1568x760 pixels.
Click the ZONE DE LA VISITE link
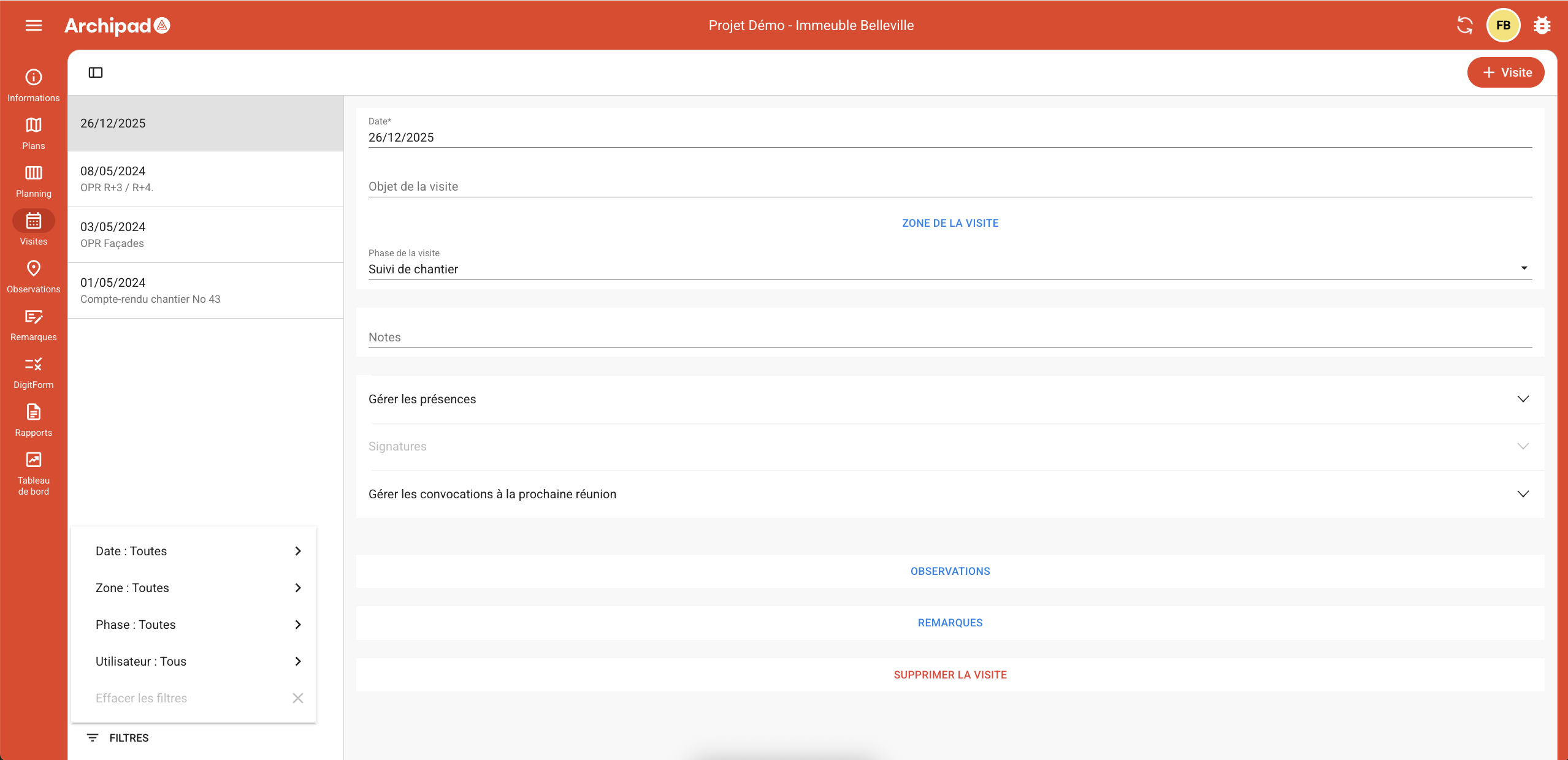[950, 223]
